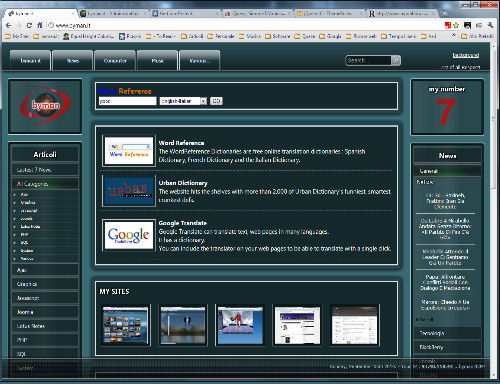This screenshot has height=384, width=500.
Task: Open the last My Sites thumbnail with dark header
Action: pos(354,325)
